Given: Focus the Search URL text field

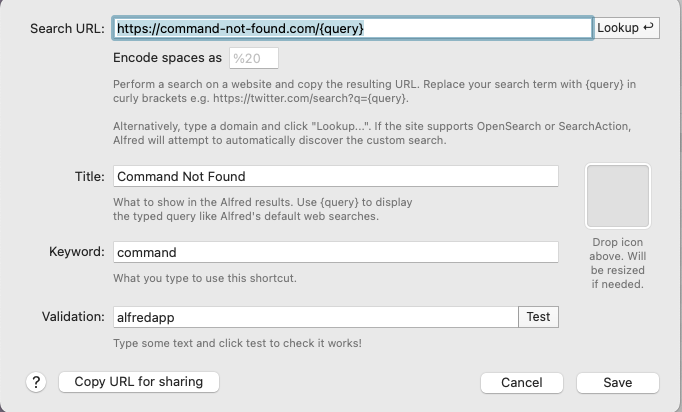Looking at the screenshot, I should click(352, 28).
